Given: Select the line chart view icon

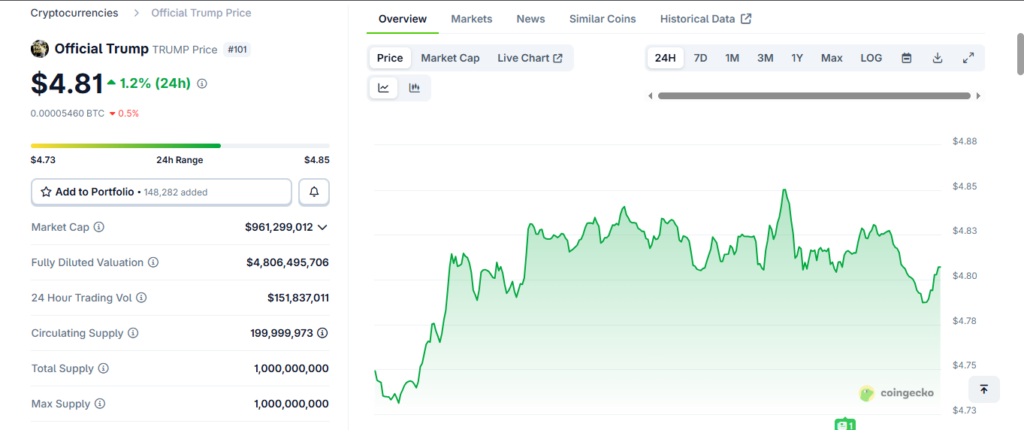Looking at the screenshot, I should [384, 88].
